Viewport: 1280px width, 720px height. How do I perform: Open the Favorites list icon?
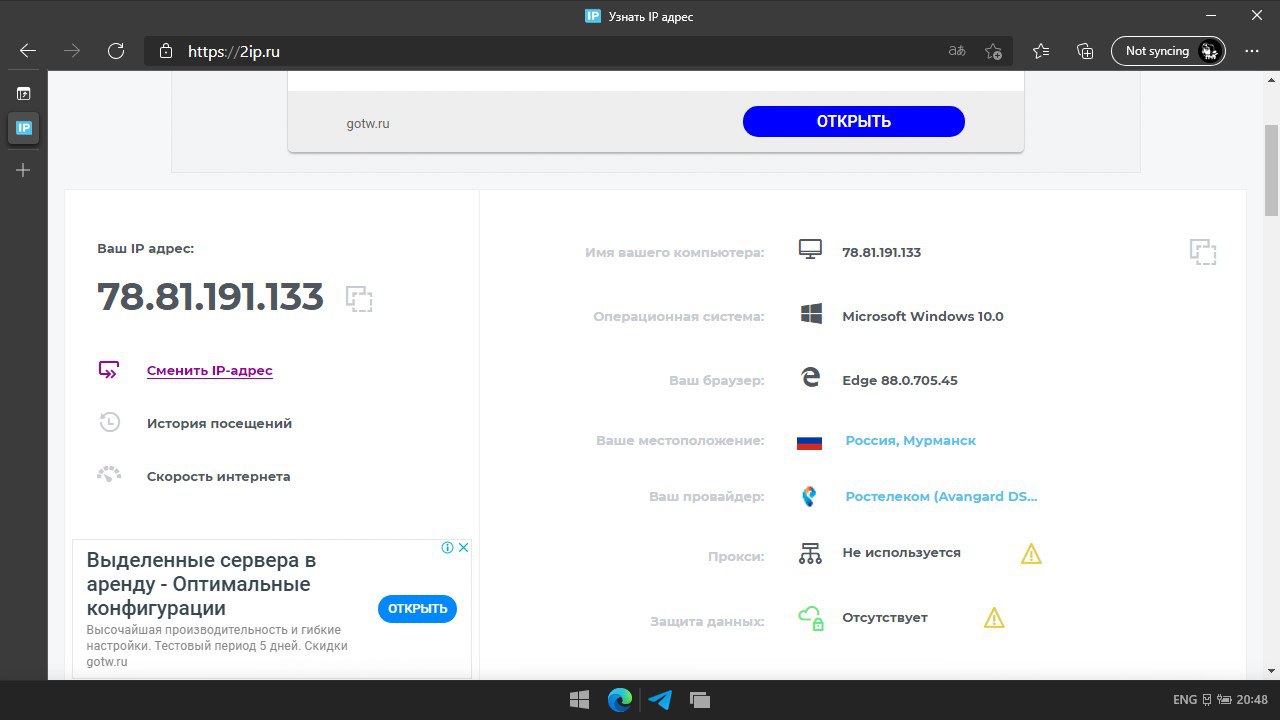click(1041, 51)
